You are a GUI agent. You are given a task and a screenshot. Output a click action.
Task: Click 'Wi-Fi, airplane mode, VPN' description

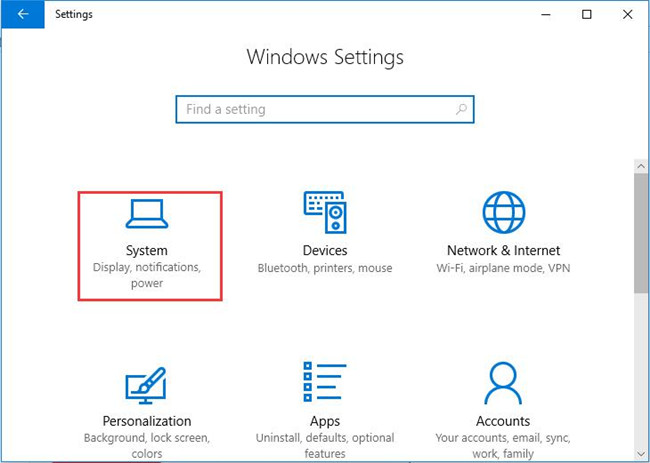tap(503, 268)
